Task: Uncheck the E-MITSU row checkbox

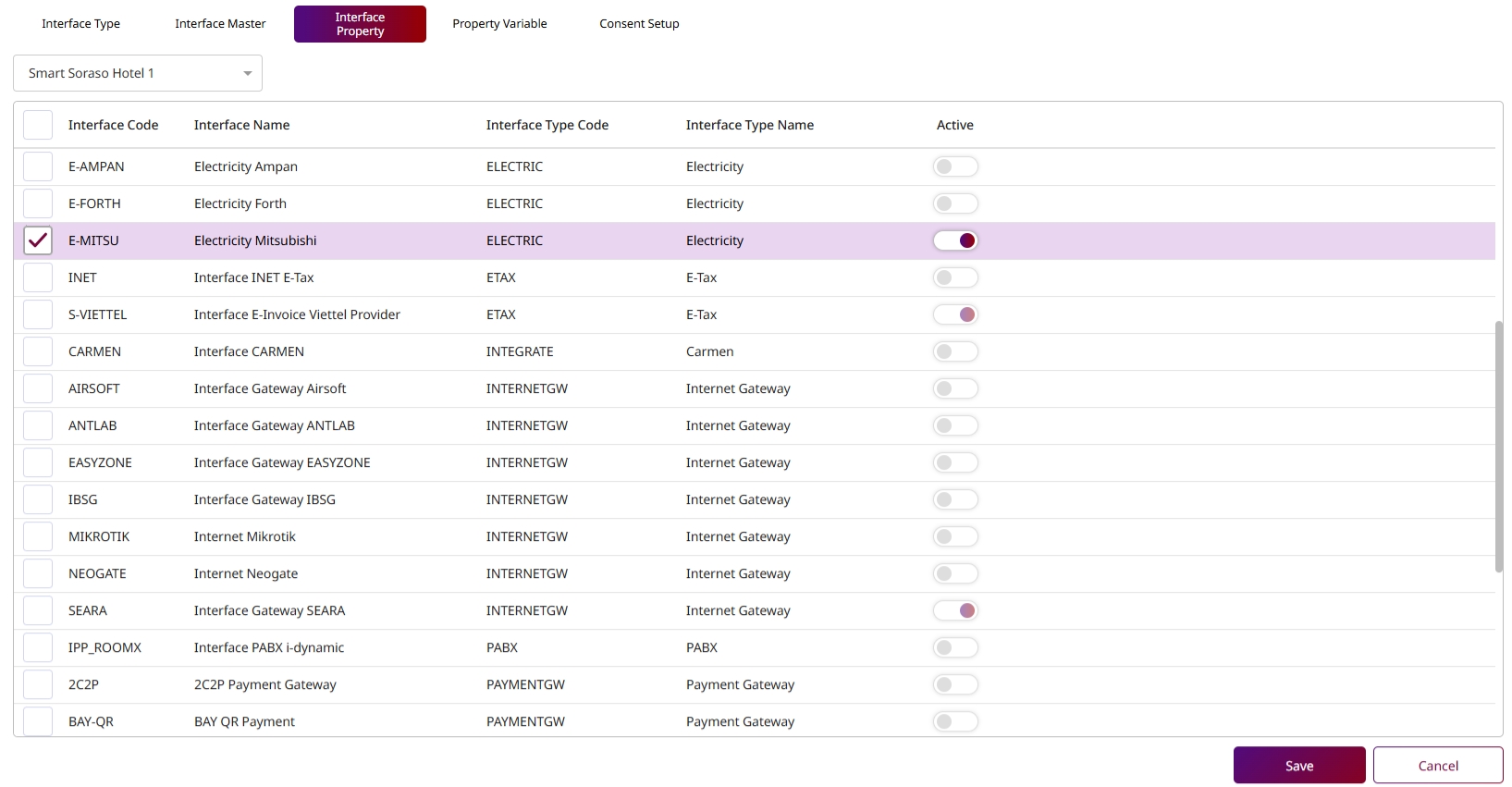Action: tap(38, 240)
